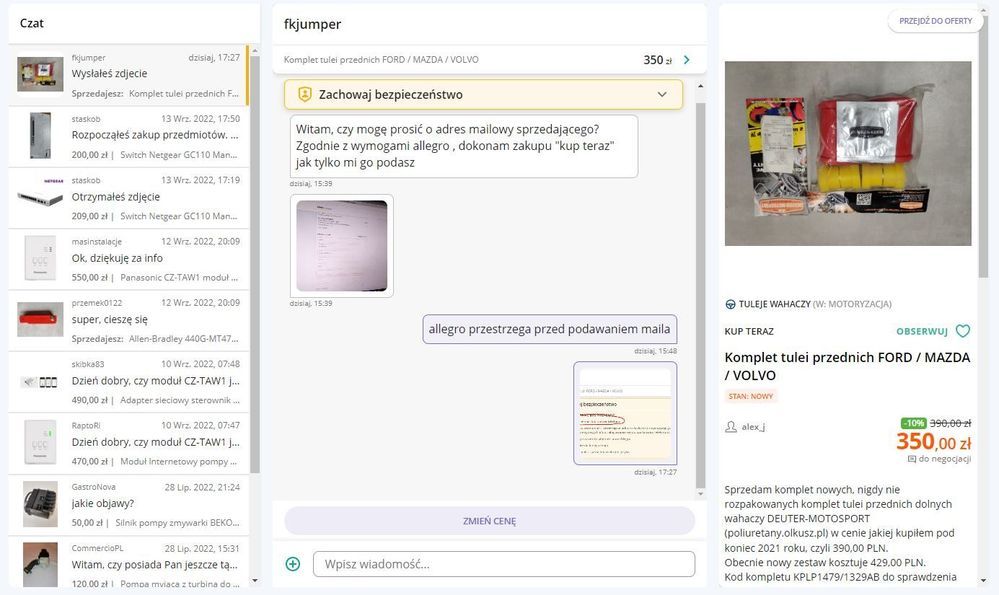Click the steering wheel category icon
Screen dimensions: 999x595
click(x=730, y=305)
